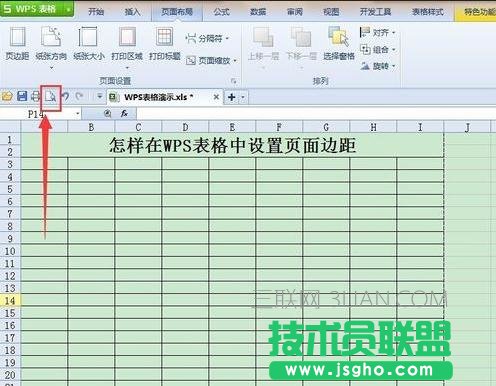The height and width of the screenshot is (386, 496).
Task: Click the fx insert function icon
Action: 124,114
